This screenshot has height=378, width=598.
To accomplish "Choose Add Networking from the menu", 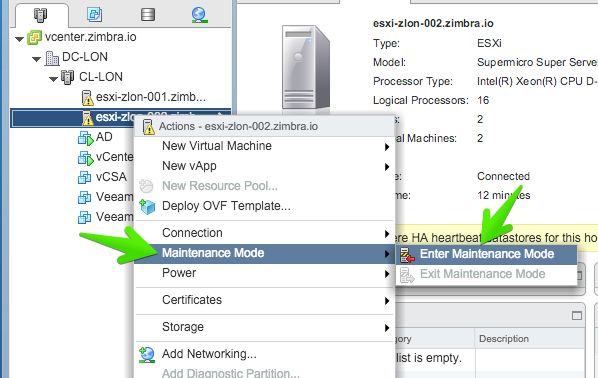I will coord(264,354).
